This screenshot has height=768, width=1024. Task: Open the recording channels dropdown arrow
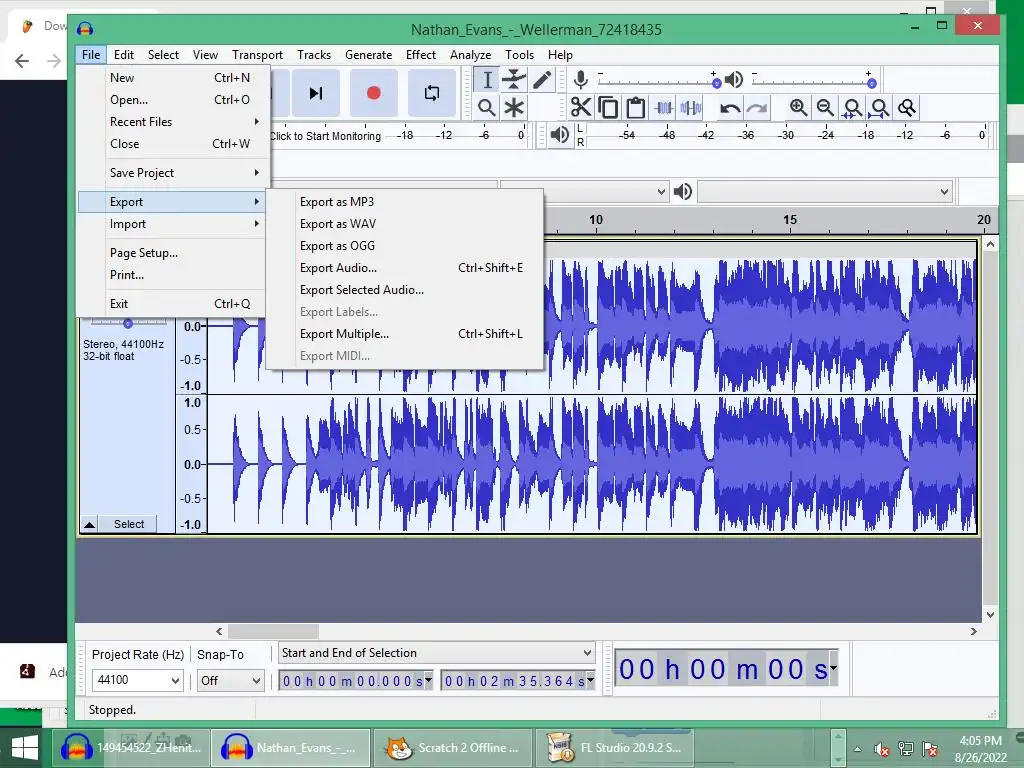point(660,191)
